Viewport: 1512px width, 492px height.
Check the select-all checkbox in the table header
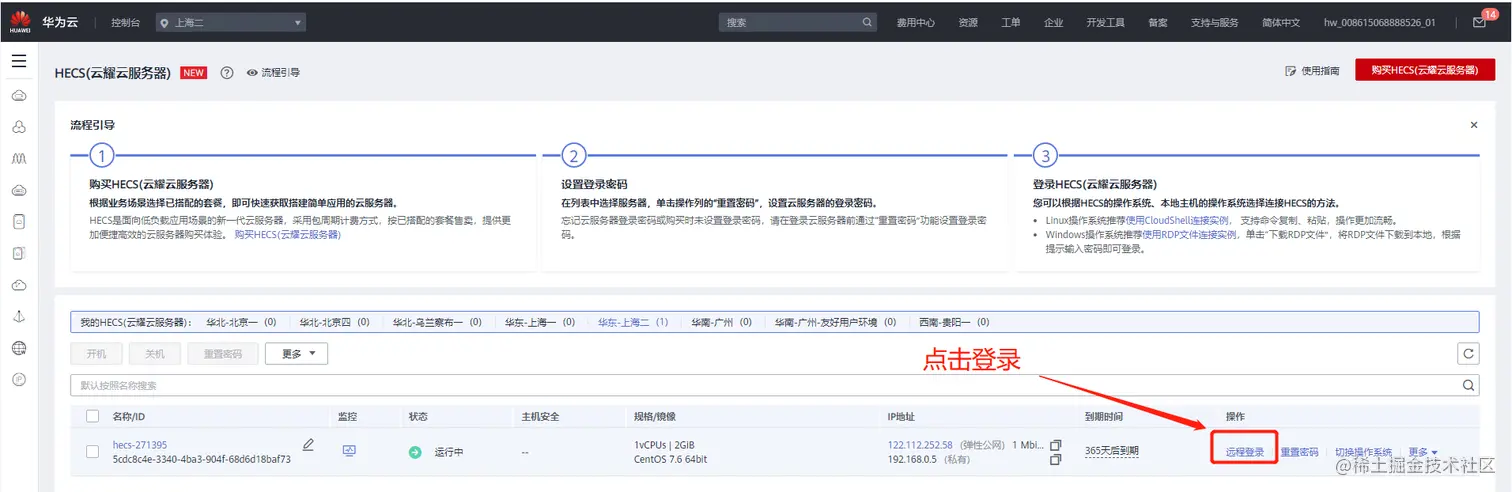(93, 416)
